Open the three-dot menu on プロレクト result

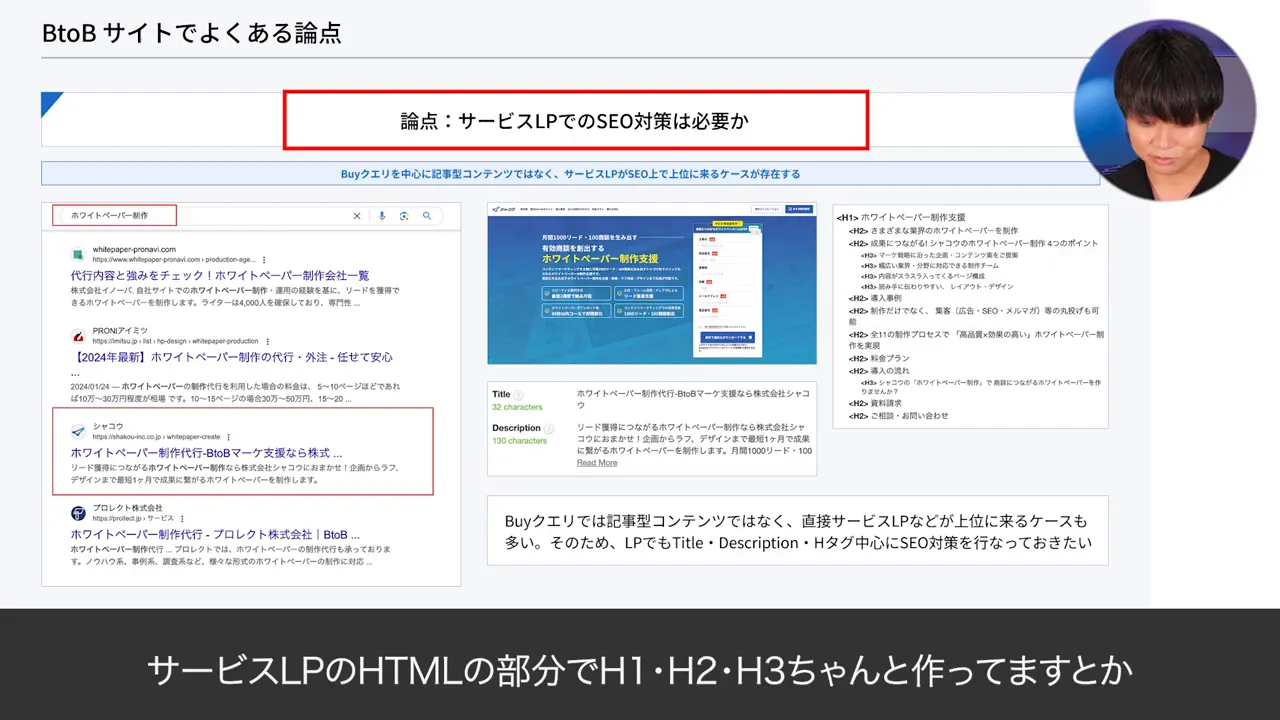point(181,517)
